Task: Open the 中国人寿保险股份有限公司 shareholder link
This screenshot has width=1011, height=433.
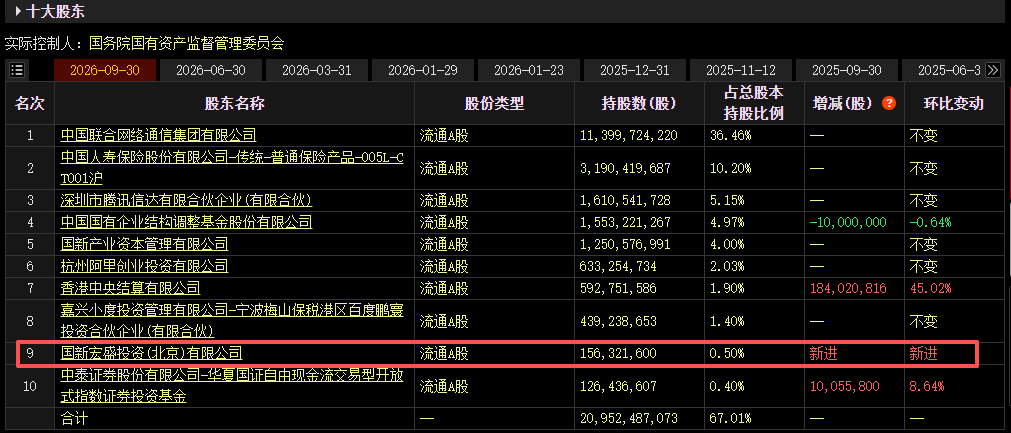Action: click(232, 167)
